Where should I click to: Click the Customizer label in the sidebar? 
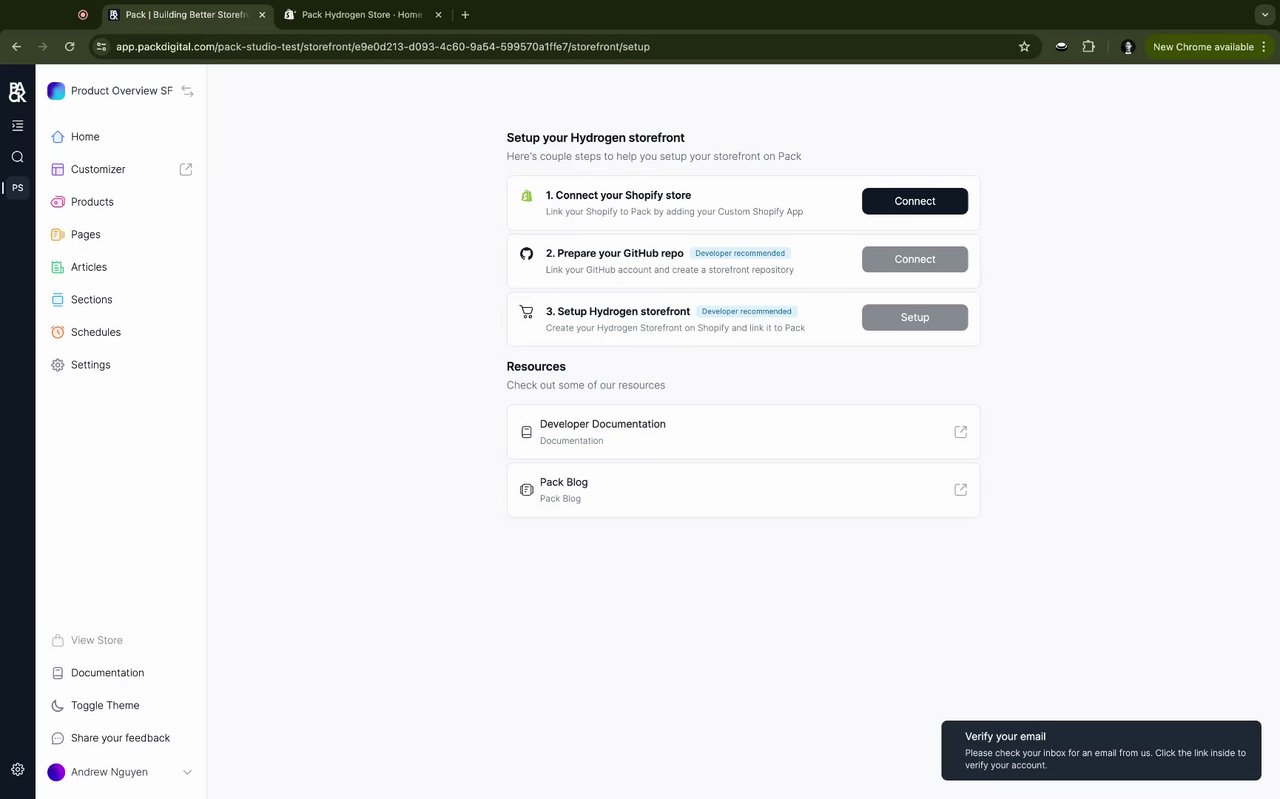(x=98, y=170)
